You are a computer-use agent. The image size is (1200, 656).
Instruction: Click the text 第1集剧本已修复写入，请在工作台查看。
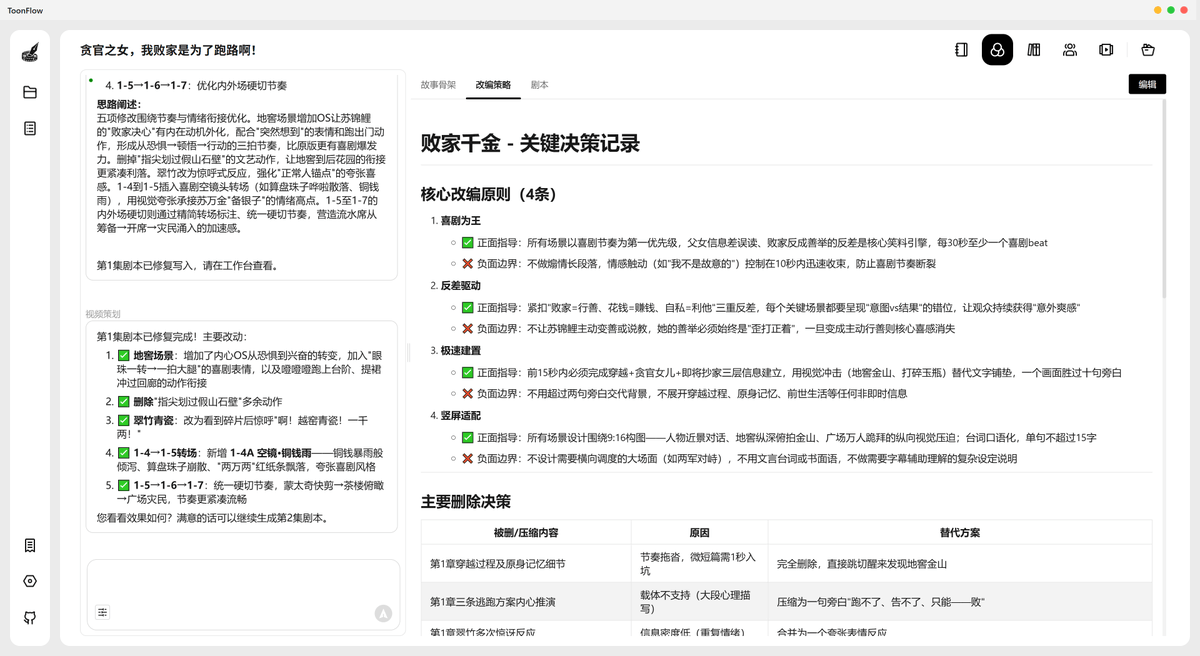tap(187, 266)
